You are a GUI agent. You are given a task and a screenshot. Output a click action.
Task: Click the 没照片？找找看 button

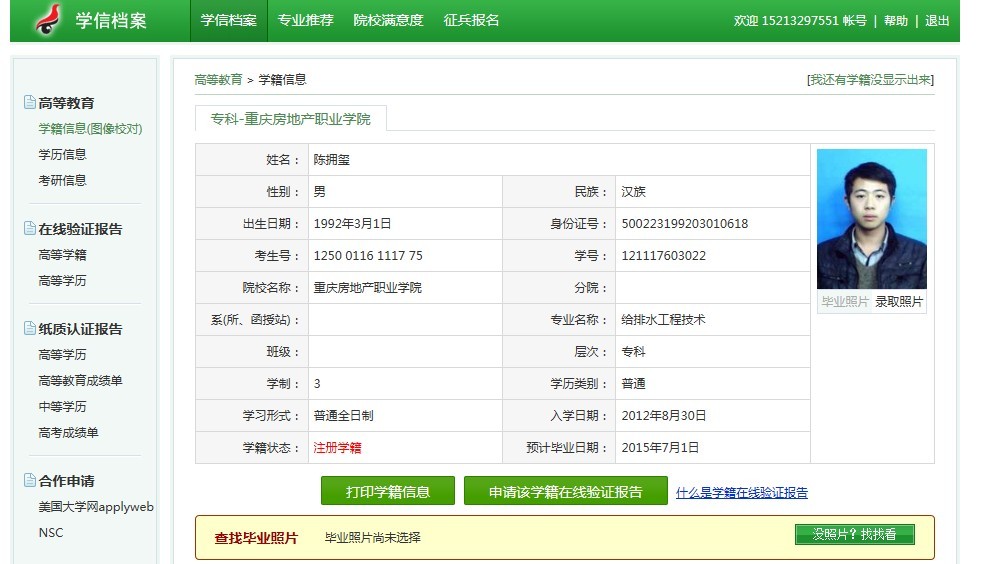coord(855,534)
